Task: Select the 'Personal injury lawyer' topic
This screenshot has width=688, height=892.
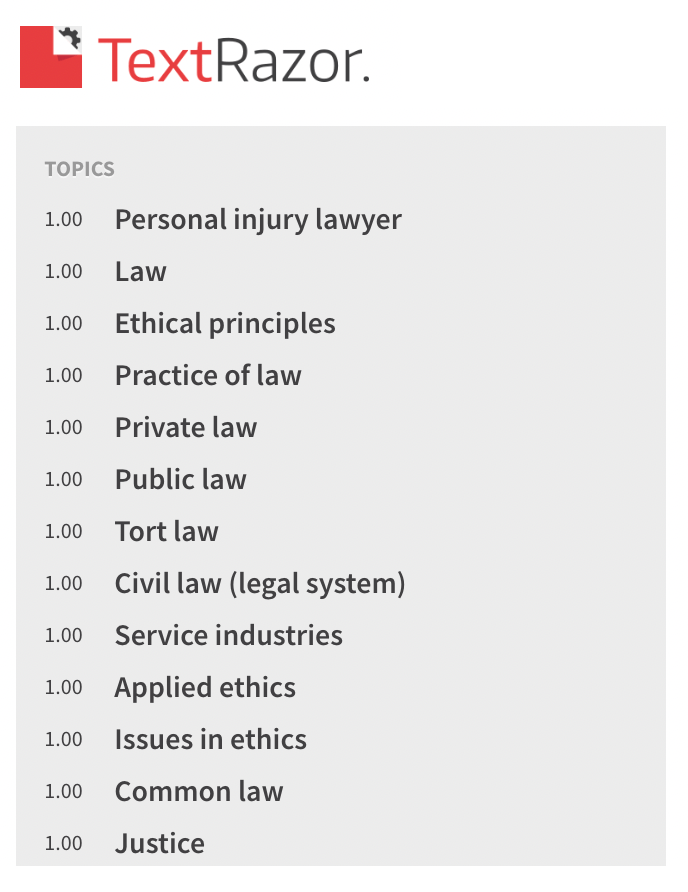Action: point(258,219)
